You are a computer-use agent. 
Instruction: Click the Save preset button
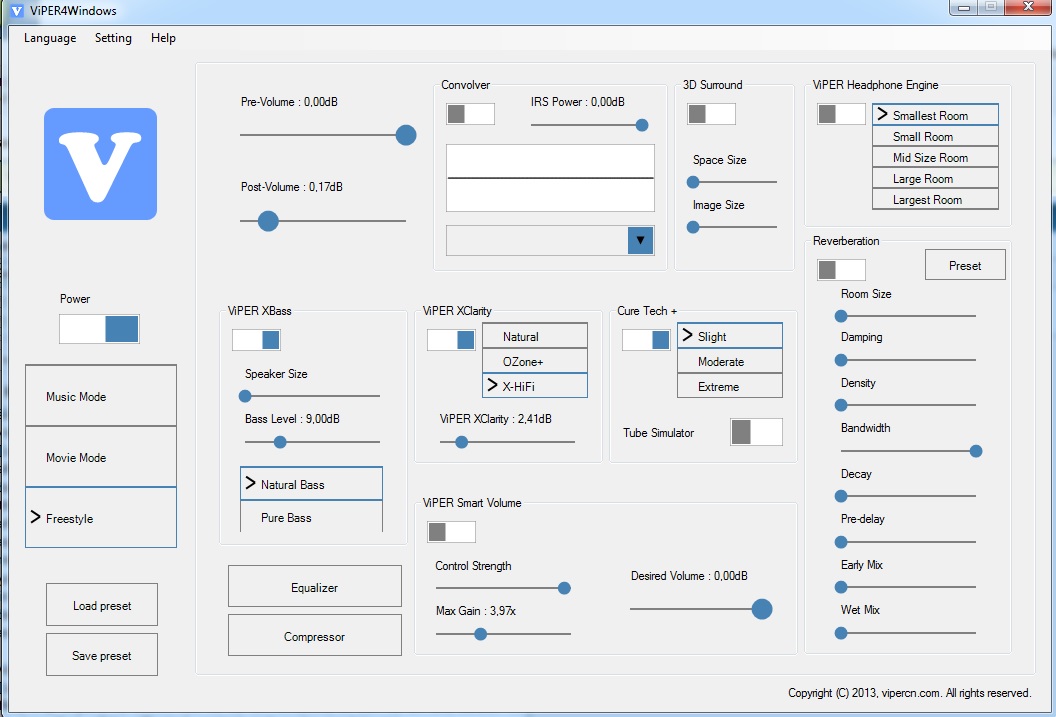coord(102,655)
